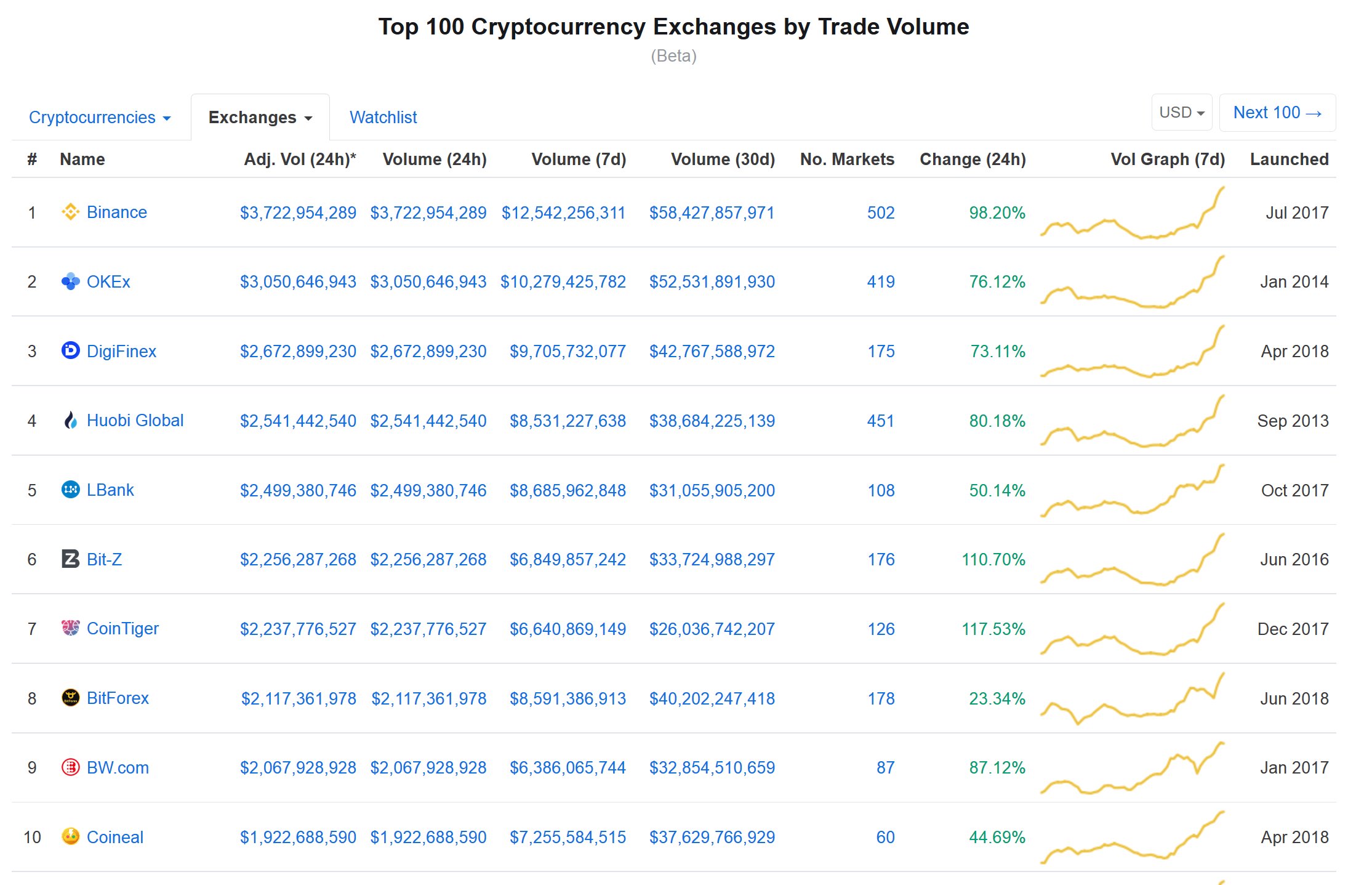Viewport: 1372px width, 885px height.
Task: View LBank 7-day volume graph
Action: (1133, 490)
